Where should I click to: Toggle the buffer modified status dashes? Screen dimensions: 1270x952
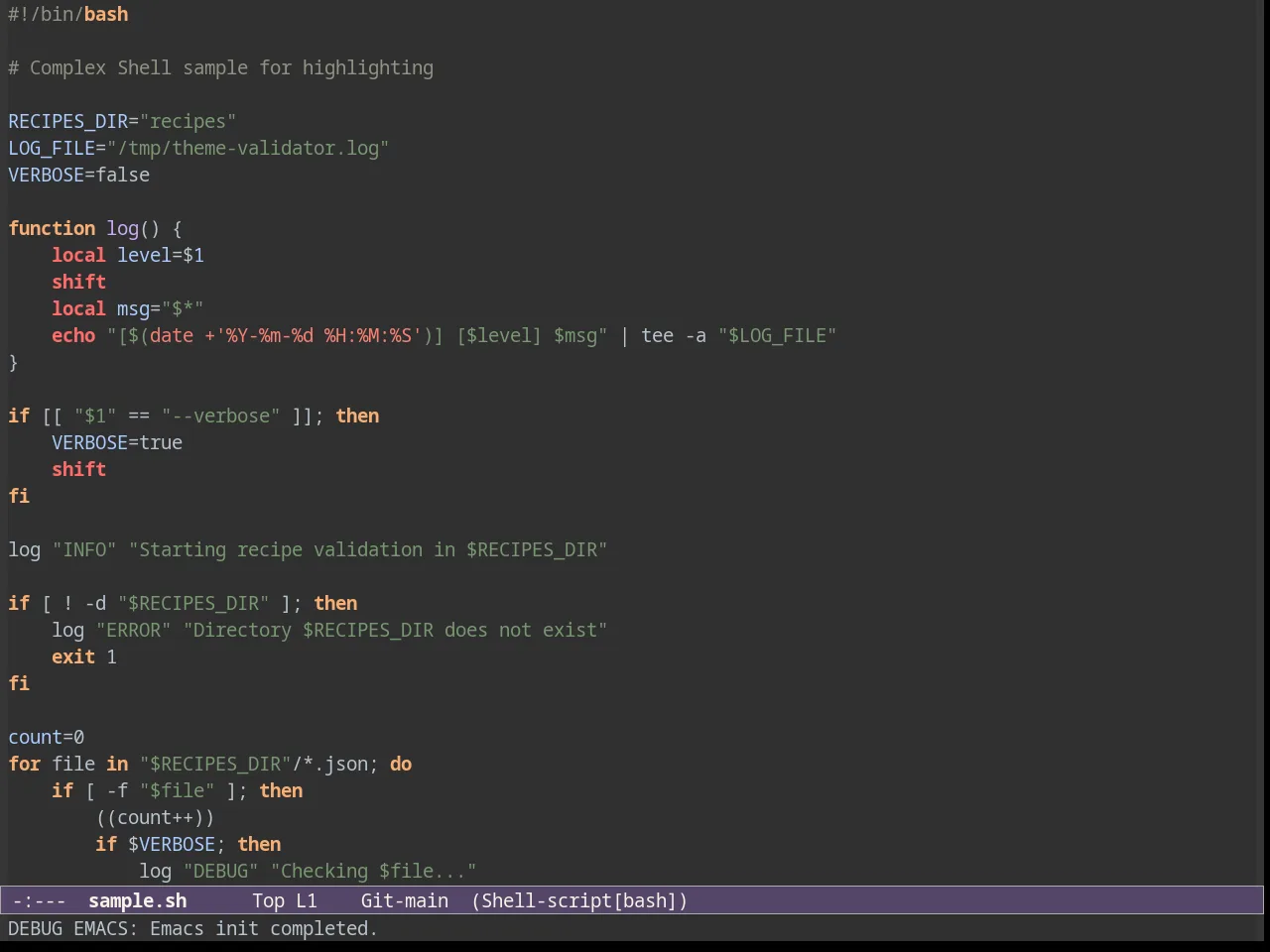40,900
